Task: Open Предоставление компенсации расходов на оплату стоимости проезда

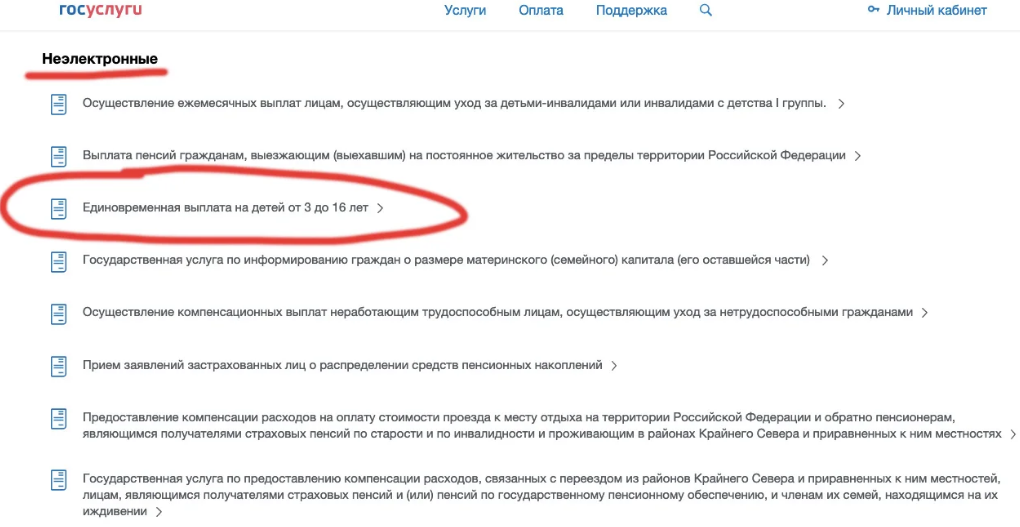Action: point(542,426)
